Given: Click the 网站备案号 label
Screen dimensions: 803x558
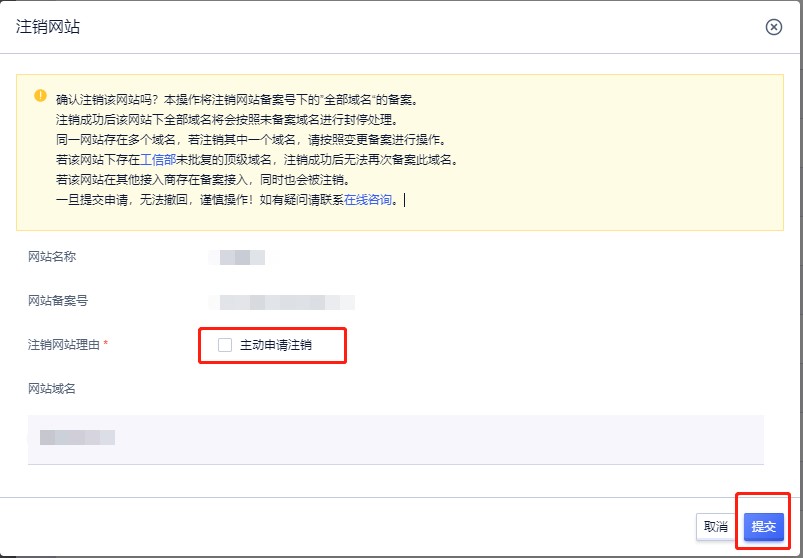Looking at the screenshot, I should (58, 301).
